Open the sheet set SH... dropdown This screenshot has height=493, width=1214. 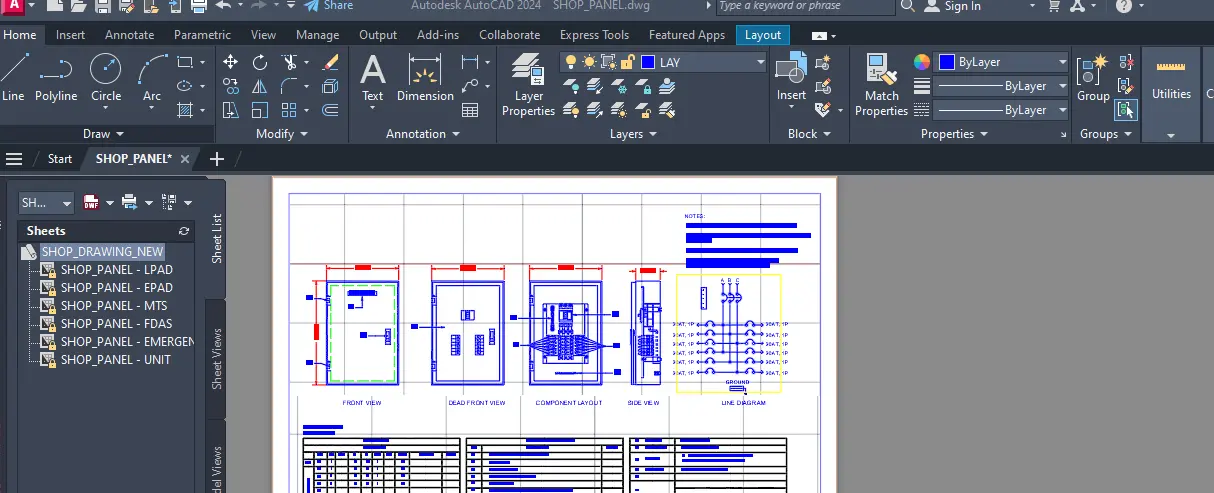[x=47, y=202]
